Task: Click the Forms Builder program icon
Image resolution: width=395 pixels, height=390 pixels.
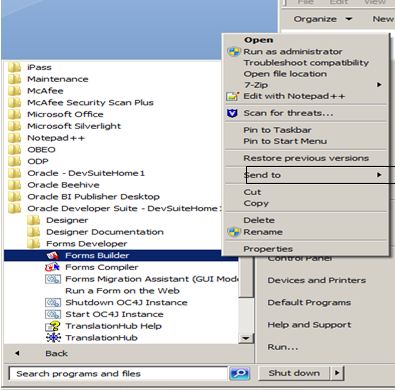Action: click(53, 256)
